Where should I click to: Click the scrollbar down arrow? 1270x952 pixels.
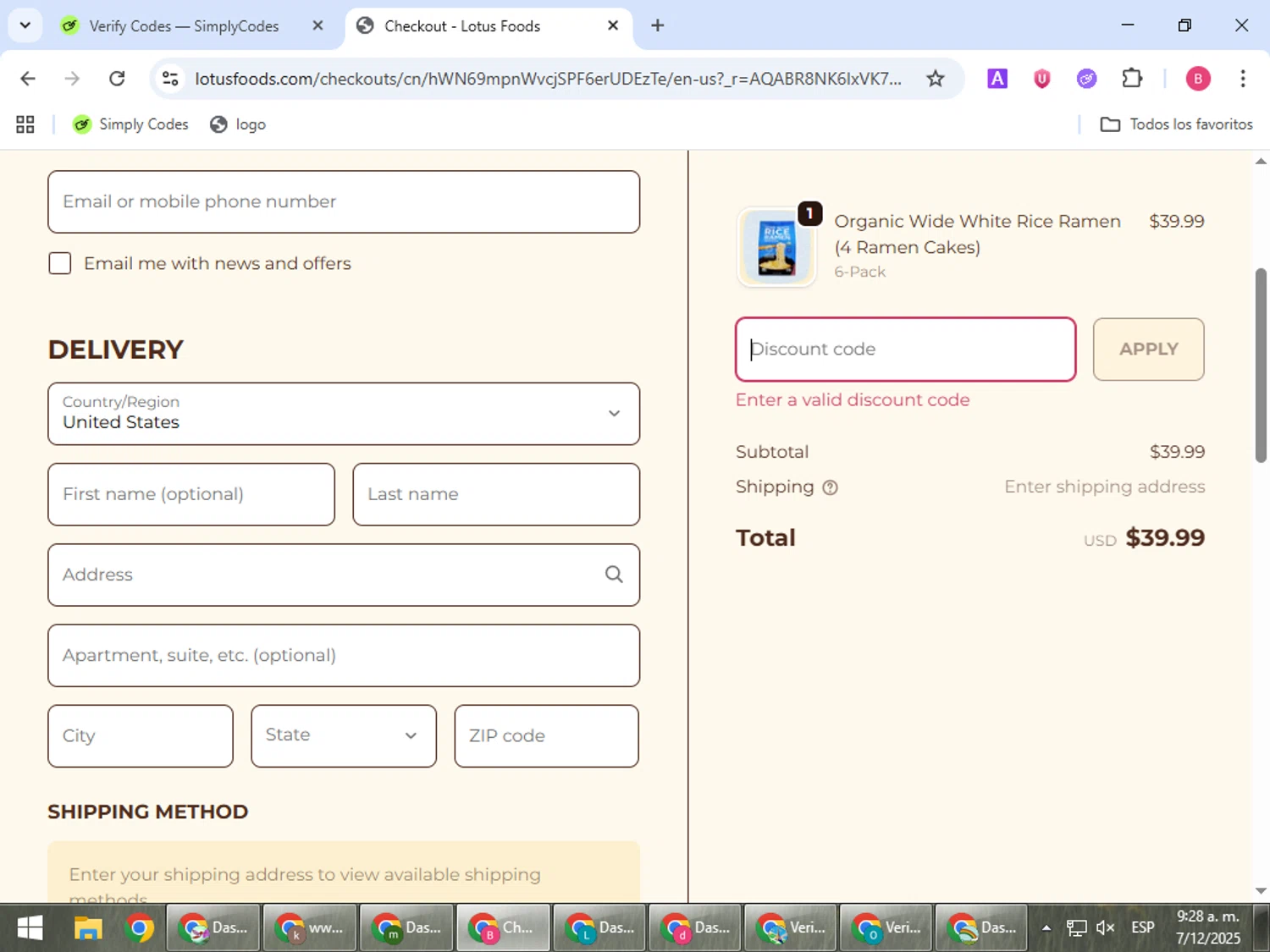tap(1261, 890)
